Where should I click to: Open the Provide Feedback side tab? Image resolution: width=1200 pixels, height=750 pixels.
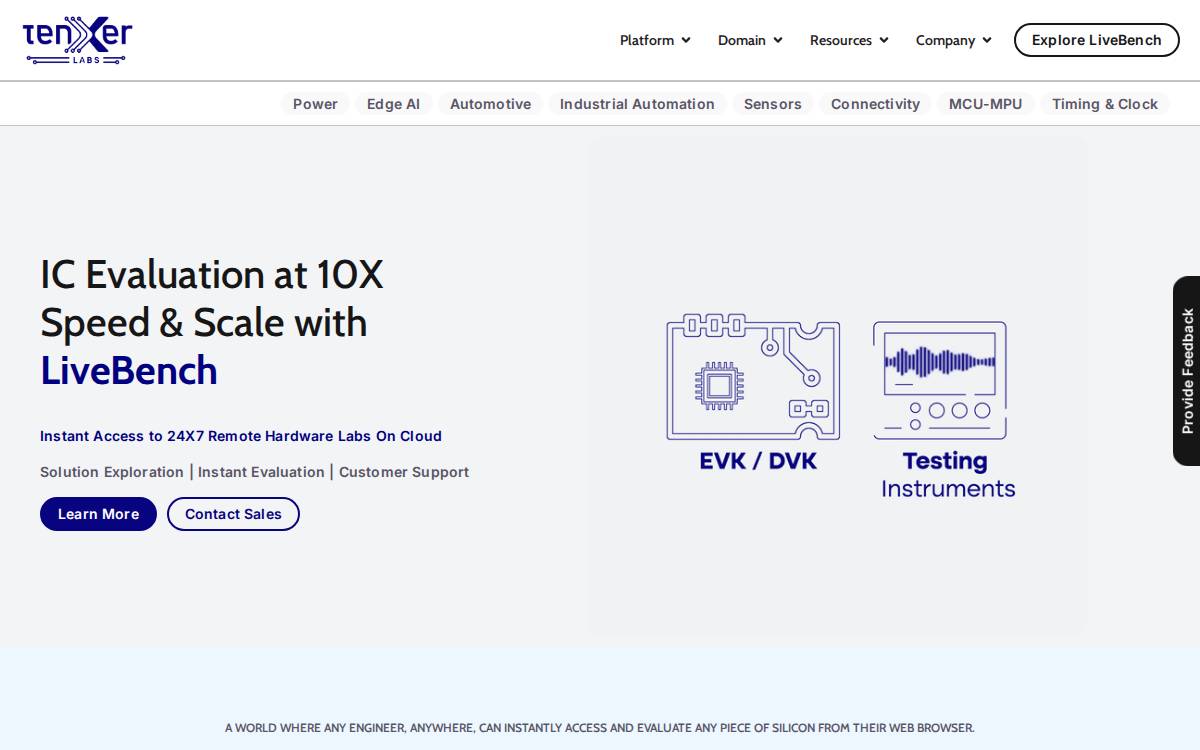[x=1187, y=371]
